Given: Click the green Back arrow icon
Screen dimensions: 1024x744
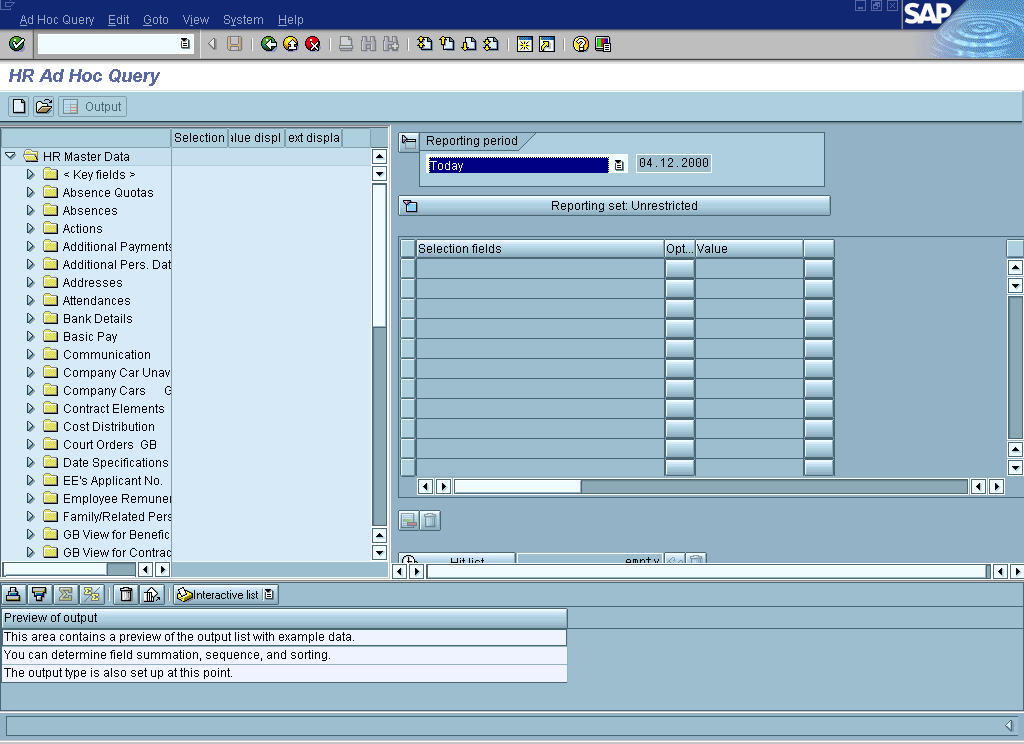Looking at the screenshot, I should pyautogui.click(x=268, y=44).
